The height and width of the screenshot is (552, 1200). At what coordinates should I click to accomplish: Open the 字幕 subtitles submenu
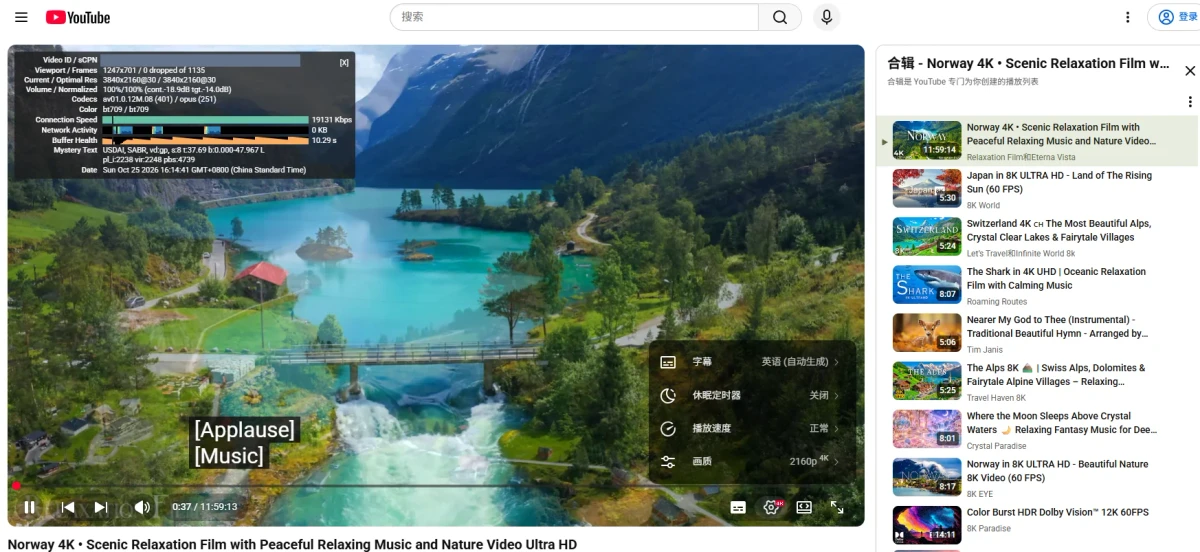click(x=751, y=362)
